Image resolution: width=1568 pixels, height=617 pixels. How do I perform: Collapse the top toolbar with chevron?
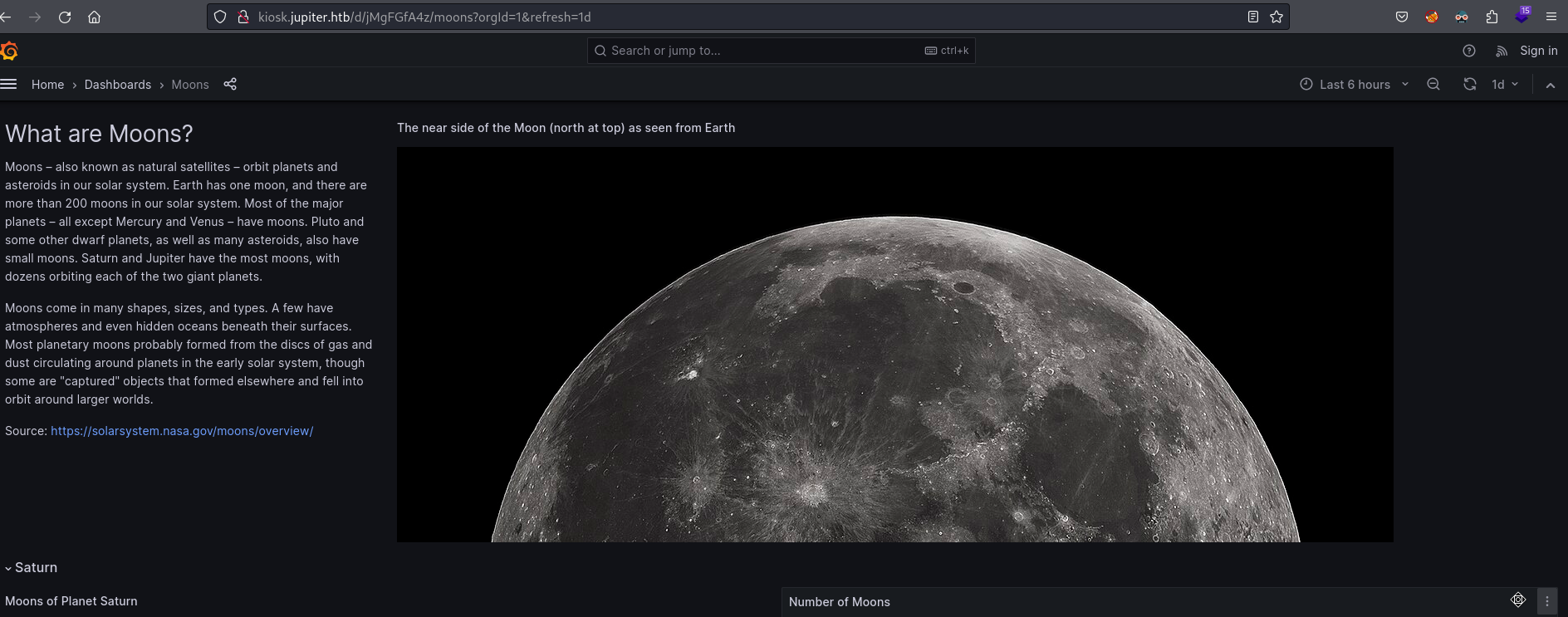(1550, 85)
